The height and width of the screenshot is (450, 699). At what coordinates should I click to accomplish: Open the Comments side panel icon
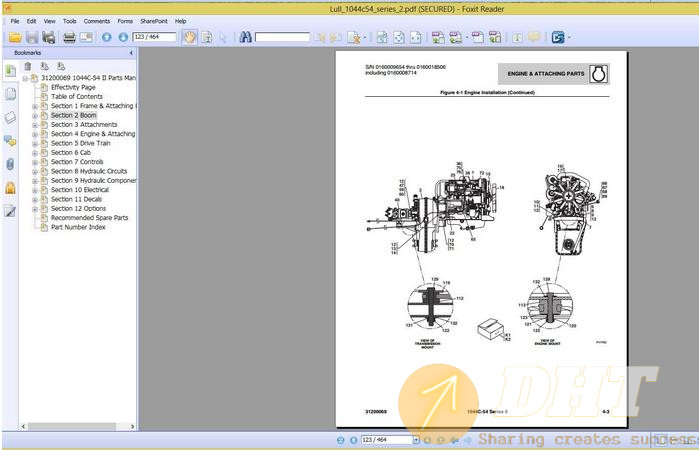tap(11, 141)
